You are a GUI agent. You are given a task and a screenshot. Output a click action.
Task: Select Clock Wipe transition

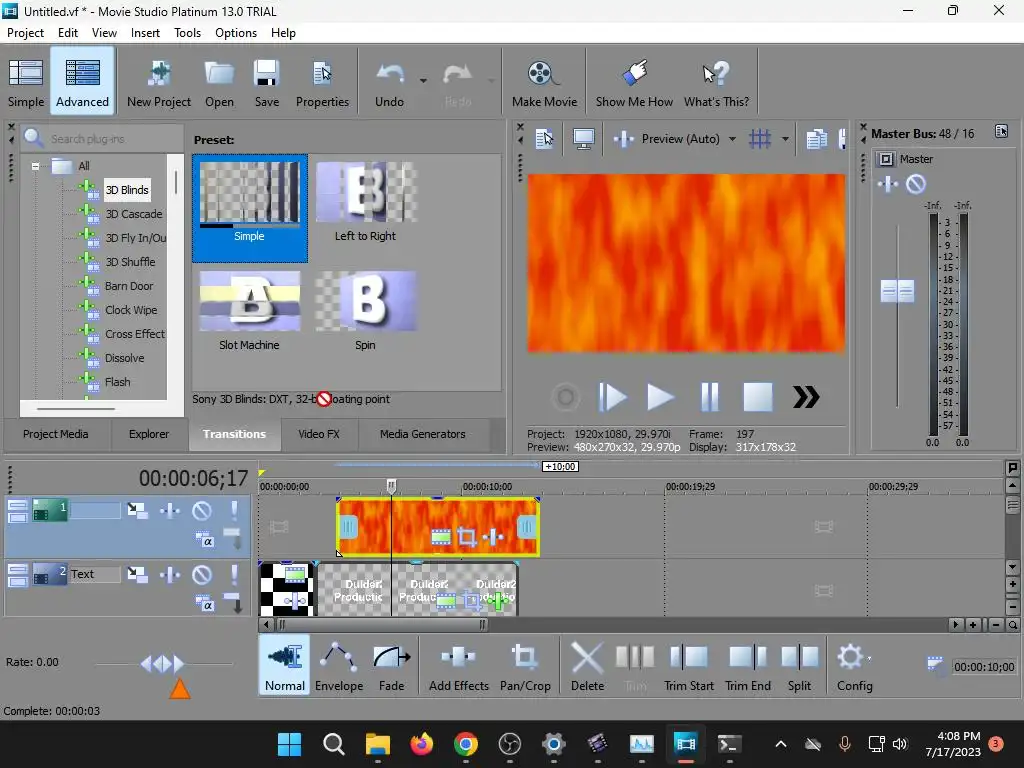click(131, 310)
